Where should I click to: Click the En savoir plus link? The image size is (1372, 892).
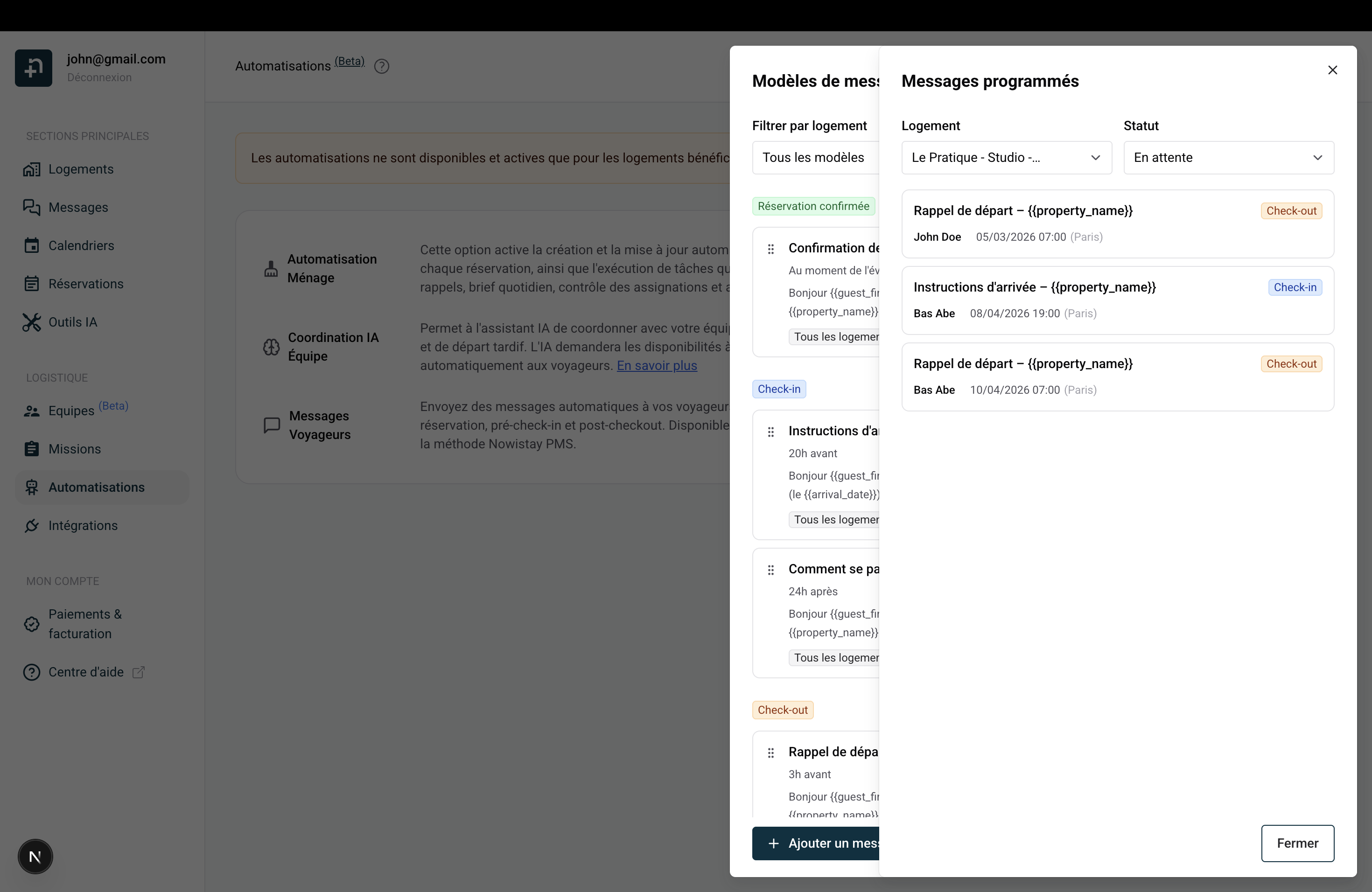pos(657,365)
